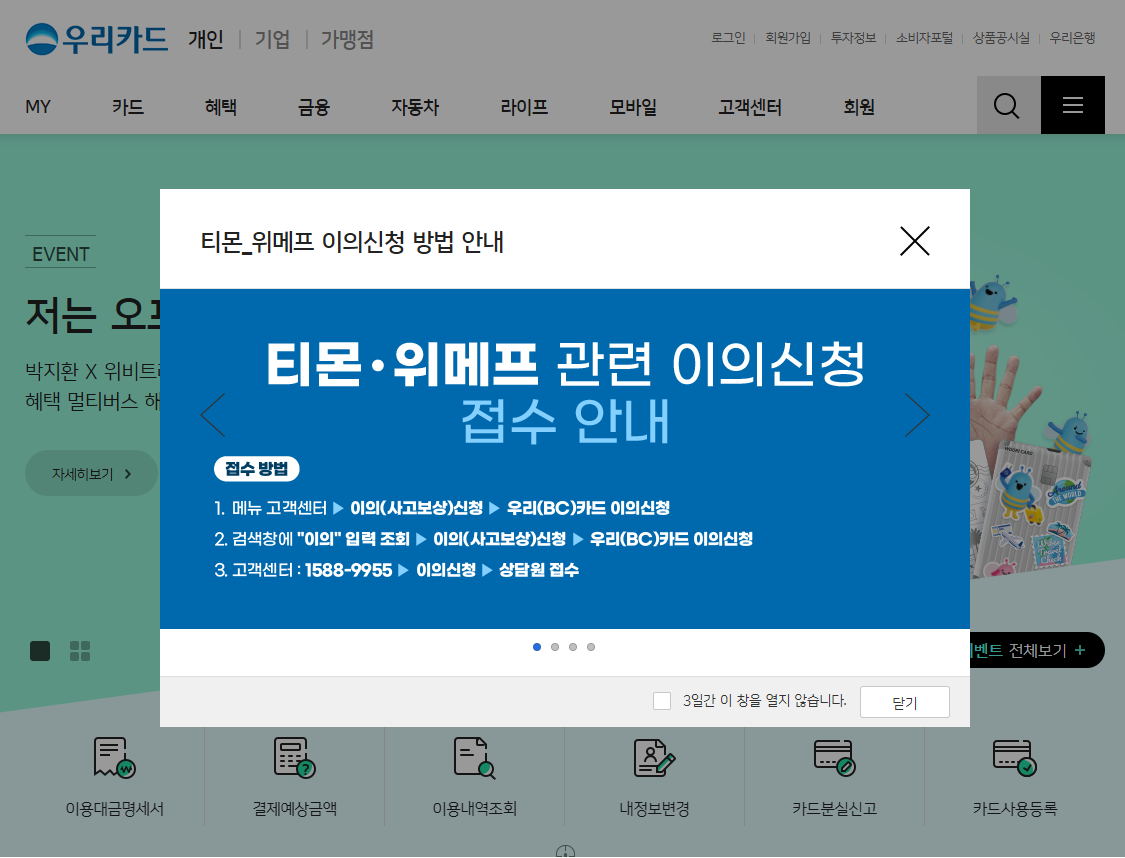Switch to 가맹점 tab
The width and height of the screenshot is (1125, 858).
coord(347,39)
